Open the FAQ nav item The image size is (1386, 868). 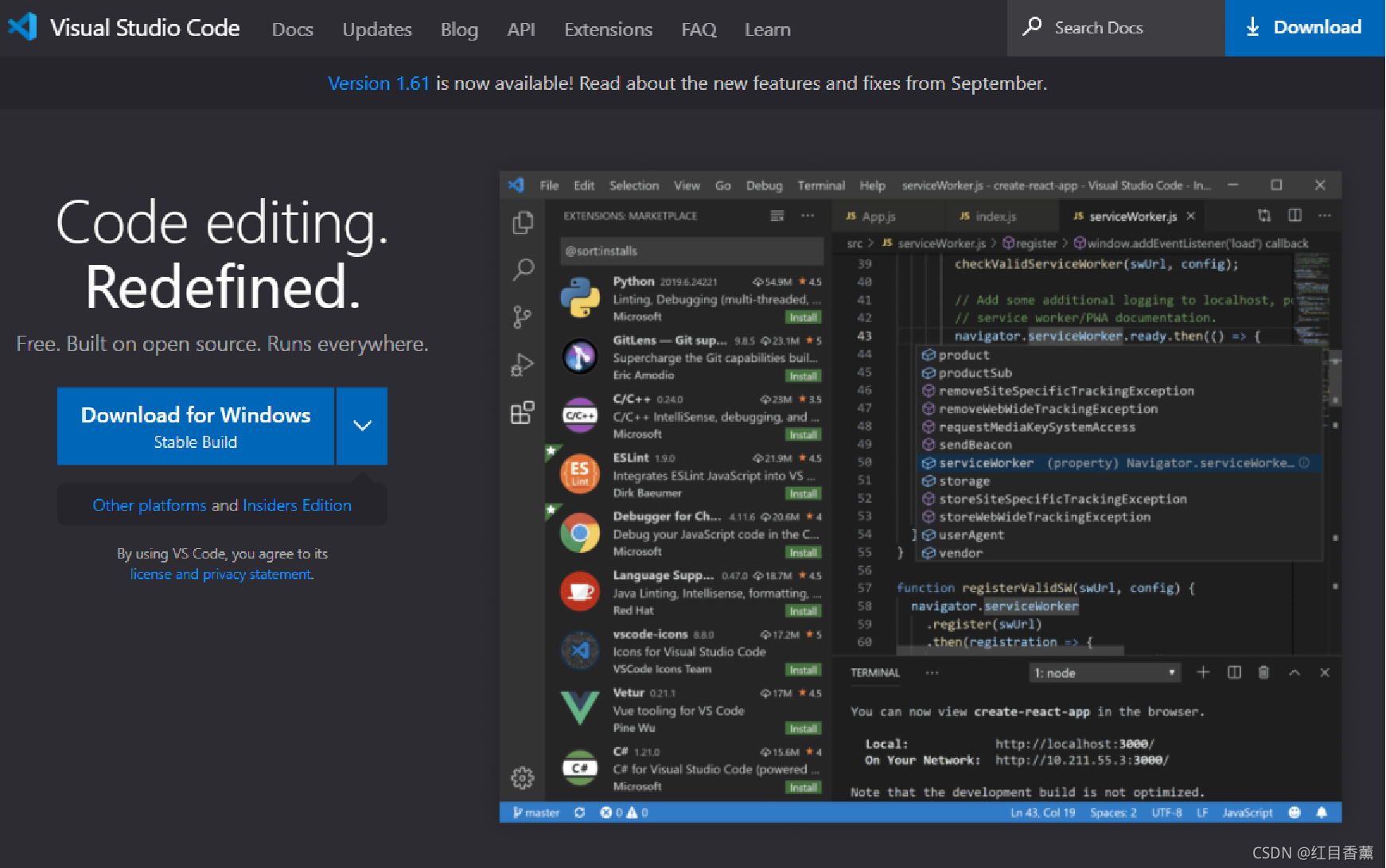click(x=699, y=29)
